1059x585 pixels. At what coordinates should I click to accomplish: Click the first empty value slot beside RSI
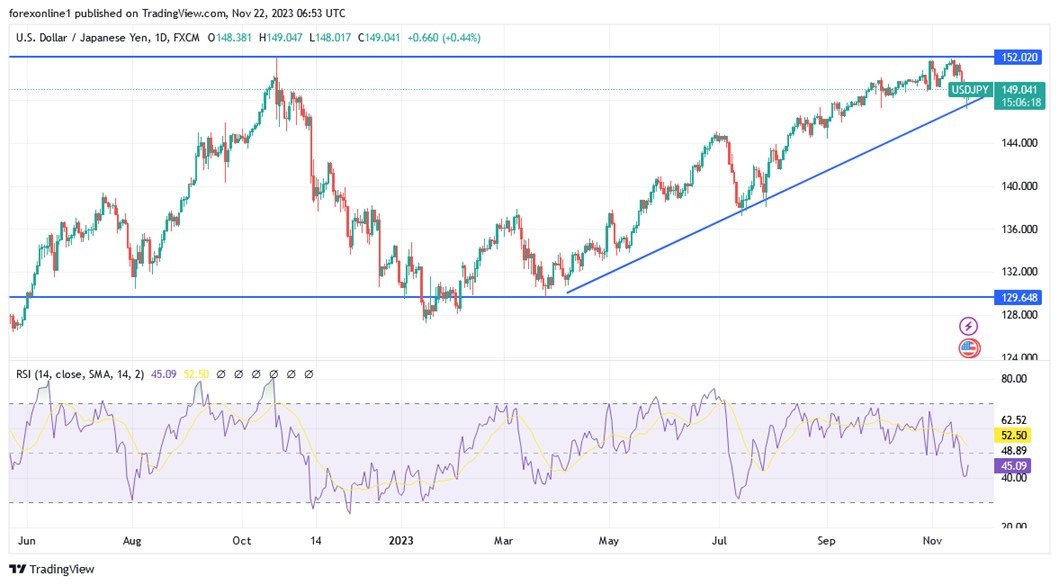(x=222, y=373)
